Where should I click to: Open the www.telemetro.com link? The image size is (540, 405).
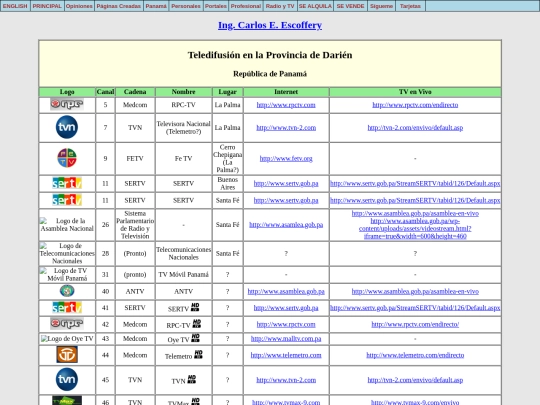click(x=286, y=355)
